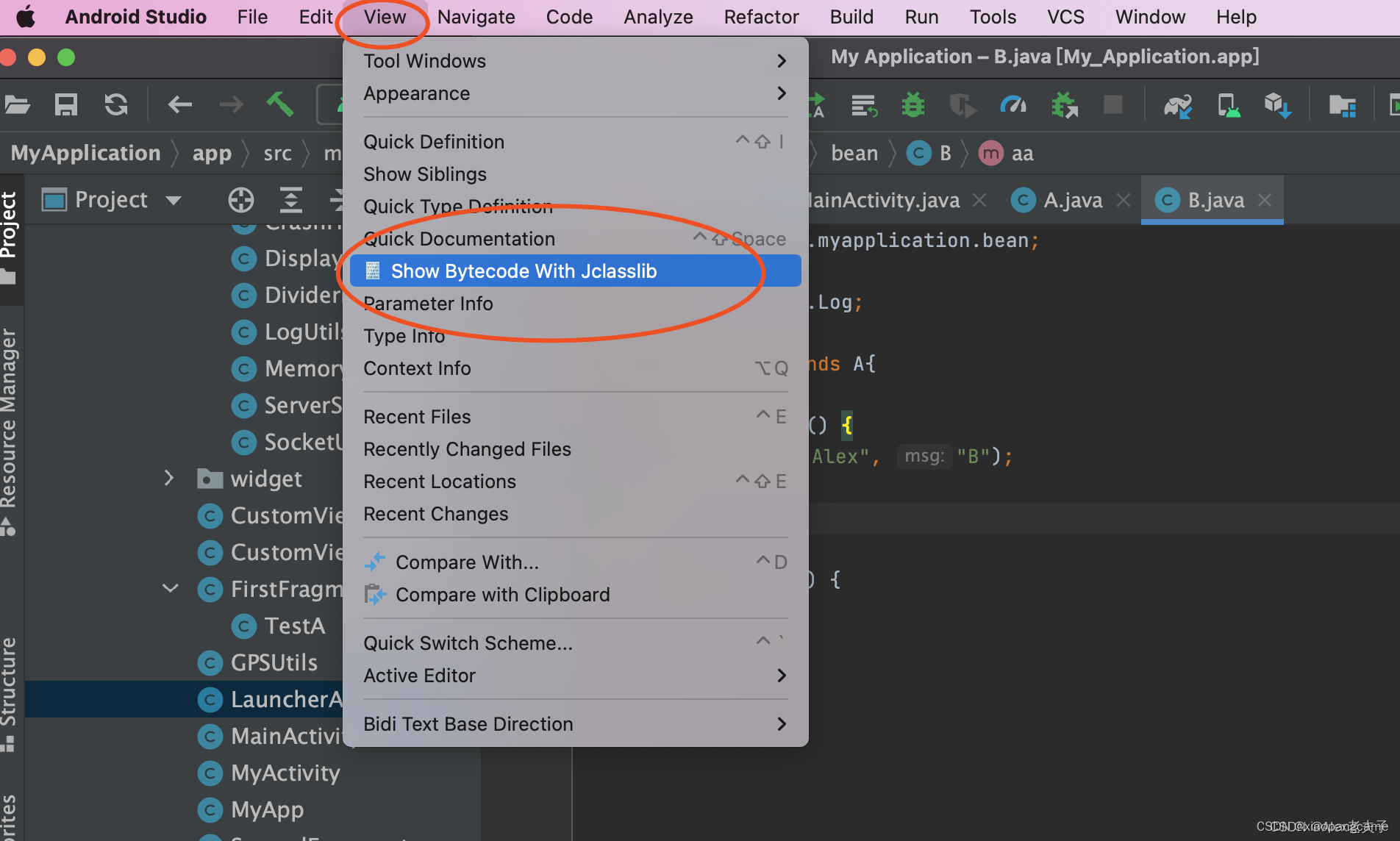This screenshot has height=841, width=1400.
Task: Open the VCS menu
Action: pyautogui.click(x=1065, y=17)
